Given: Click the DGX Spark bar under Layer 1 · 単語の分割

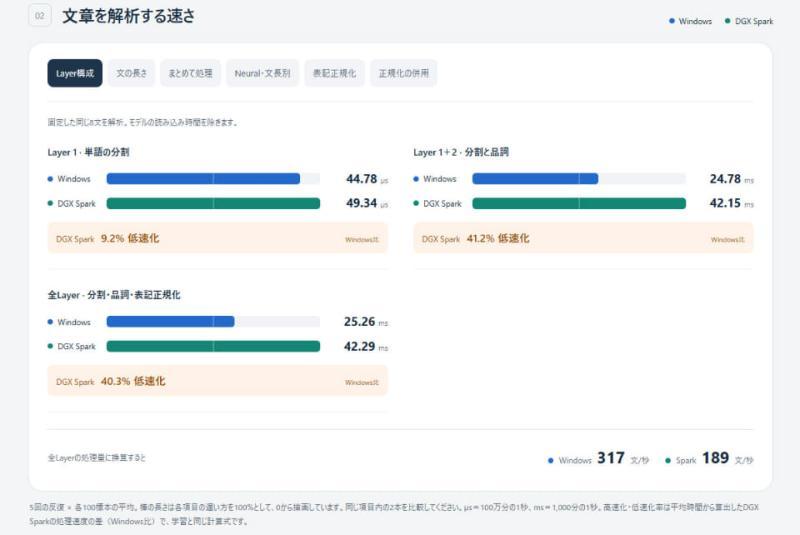Looking at the screenshot, I should tap(213, 203).
